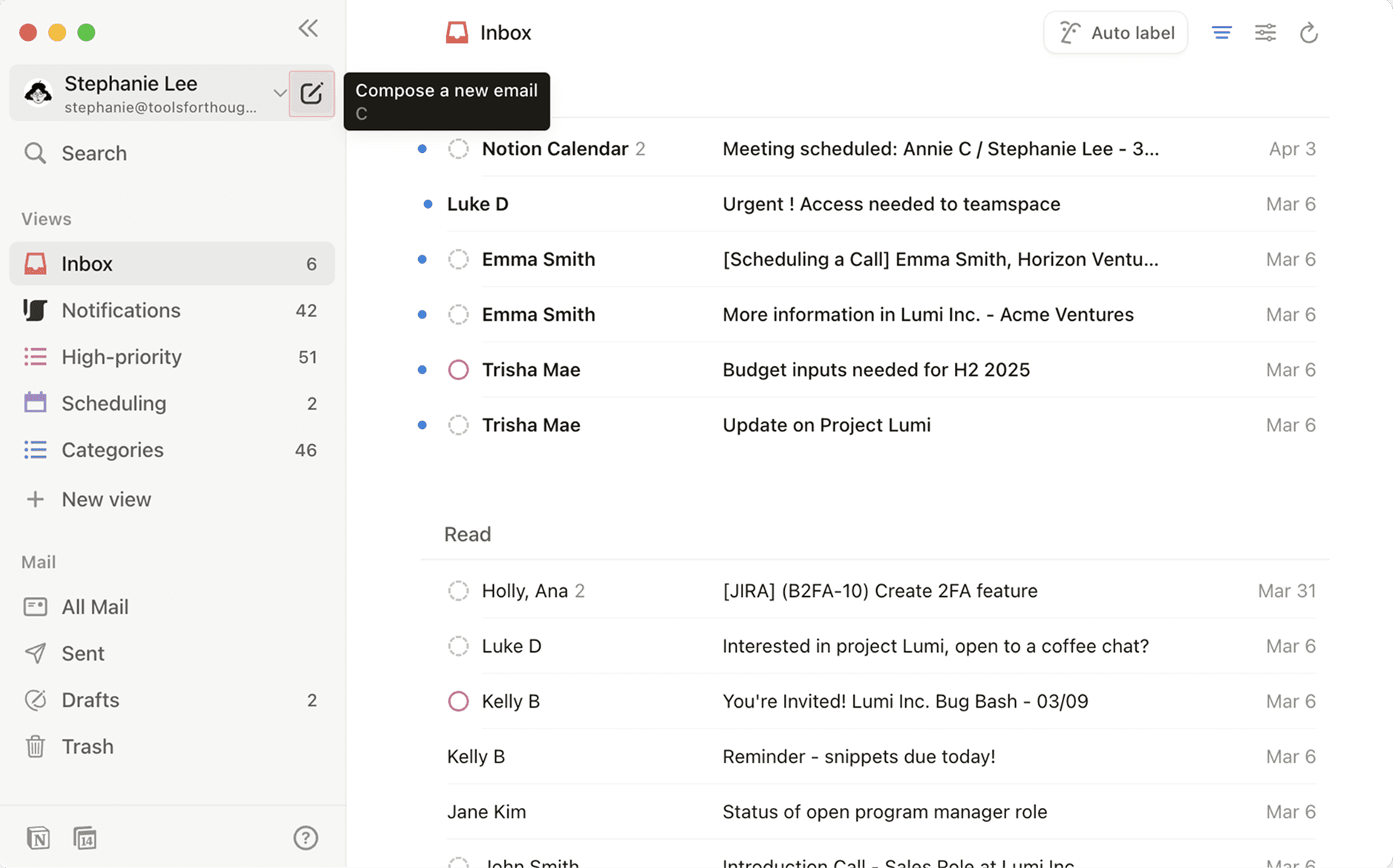
Task: Open the Drafts folder
Action: coord(91,700)
